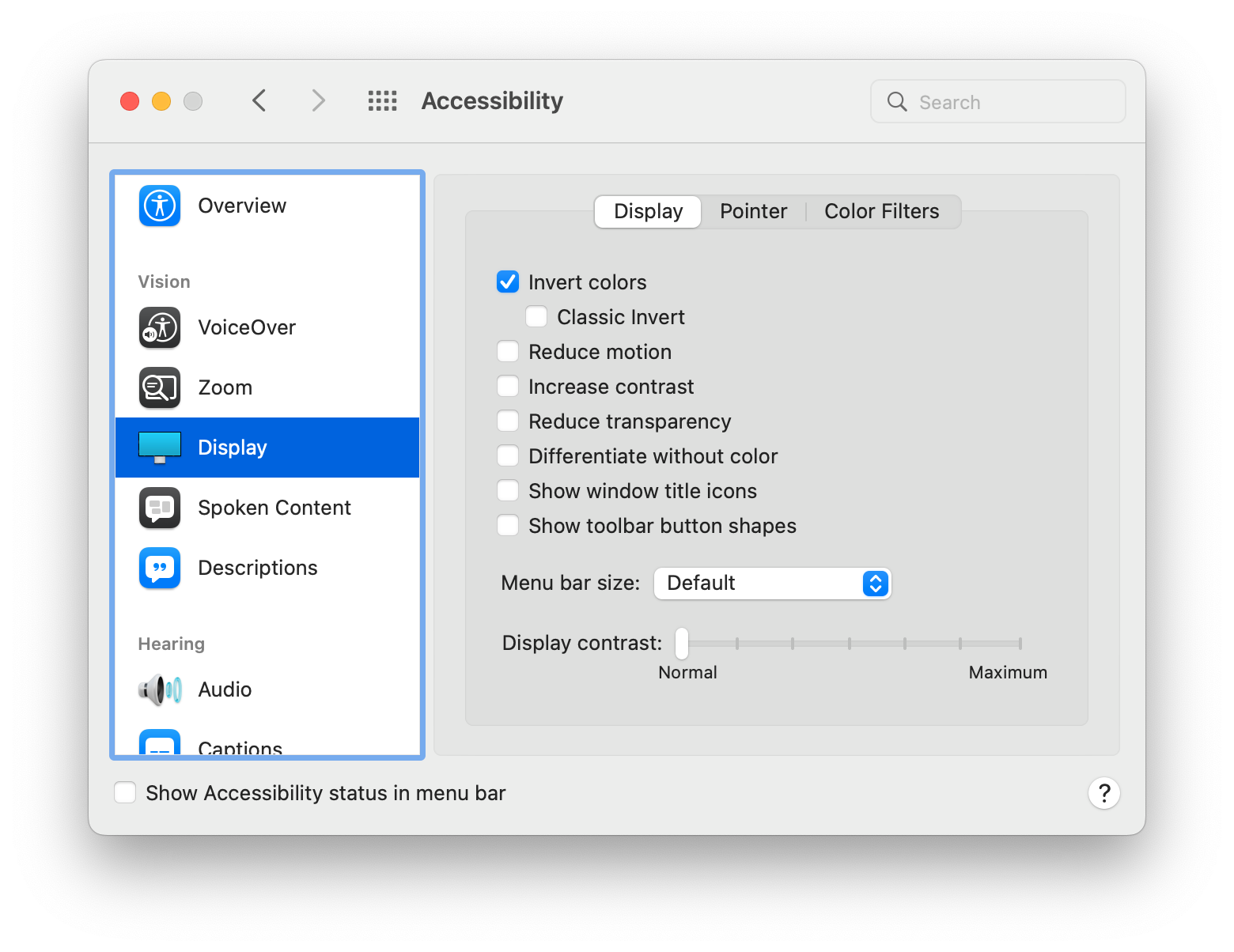Click the Display contrast slider handle
This screenshot has width=1234, height=952.
[x=680, y=644]
